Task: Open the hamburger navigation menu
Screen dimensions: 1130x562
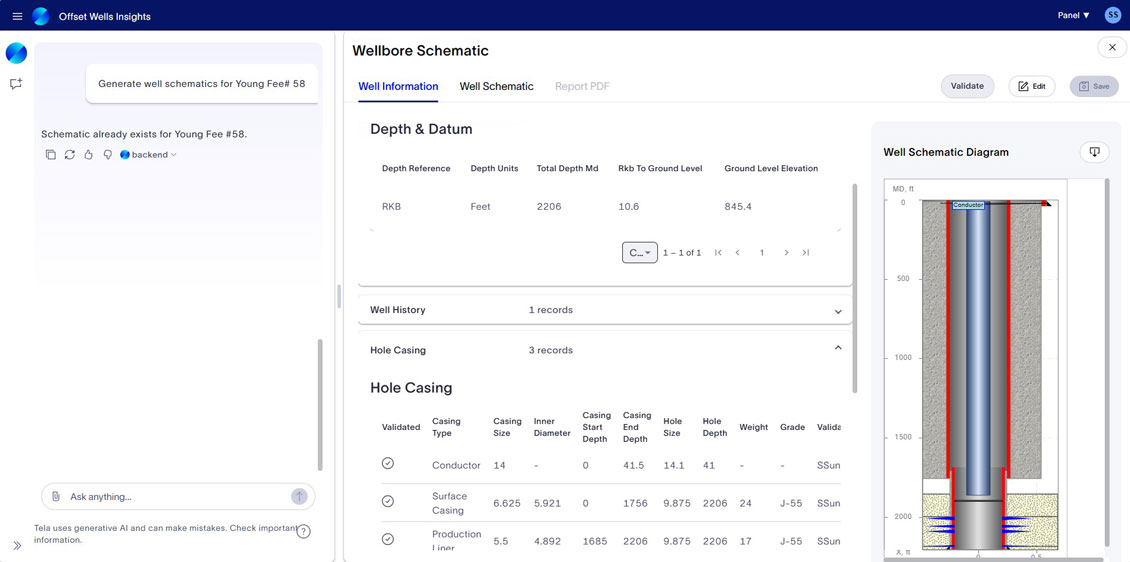Action: point(17,16)
